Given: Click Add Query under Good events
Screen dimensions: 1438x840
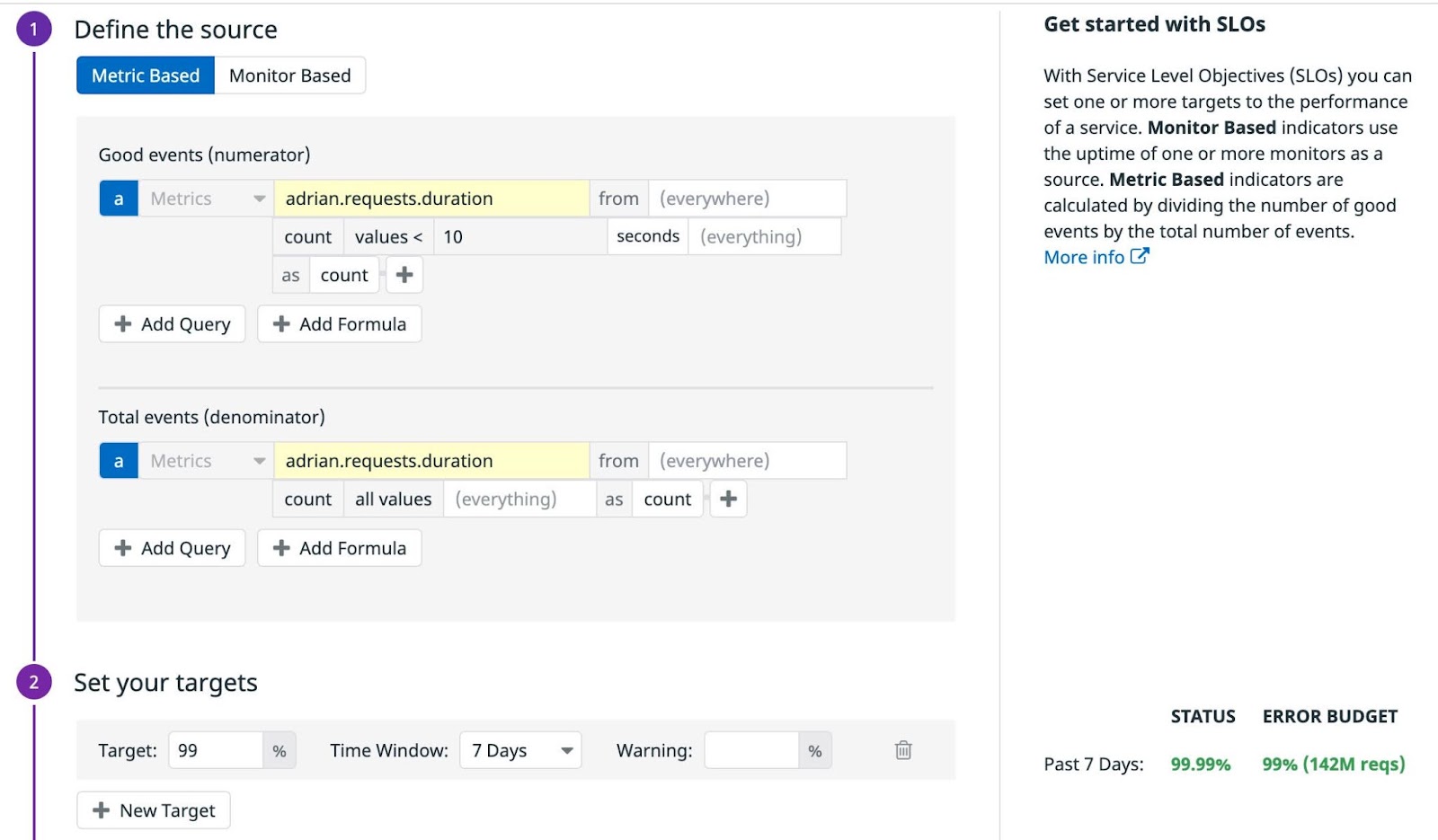Looking at the screenshot, I should click(173, 324).
